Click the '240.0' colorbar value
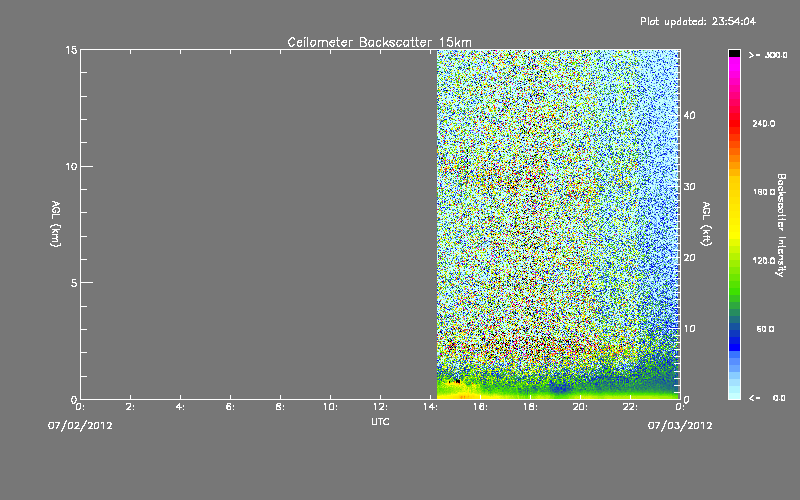This screenshot has height=500, width=800. pos(764,123)
